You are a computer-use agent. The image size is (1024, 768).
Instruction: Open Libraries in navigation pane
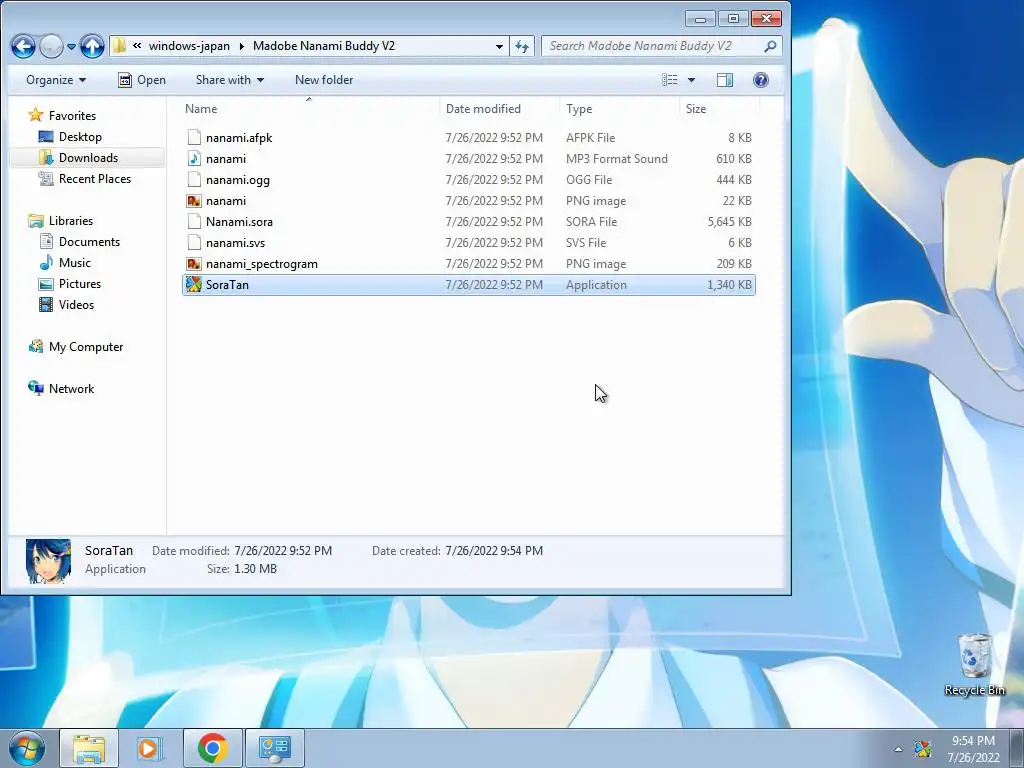click(x=71, y=221)
